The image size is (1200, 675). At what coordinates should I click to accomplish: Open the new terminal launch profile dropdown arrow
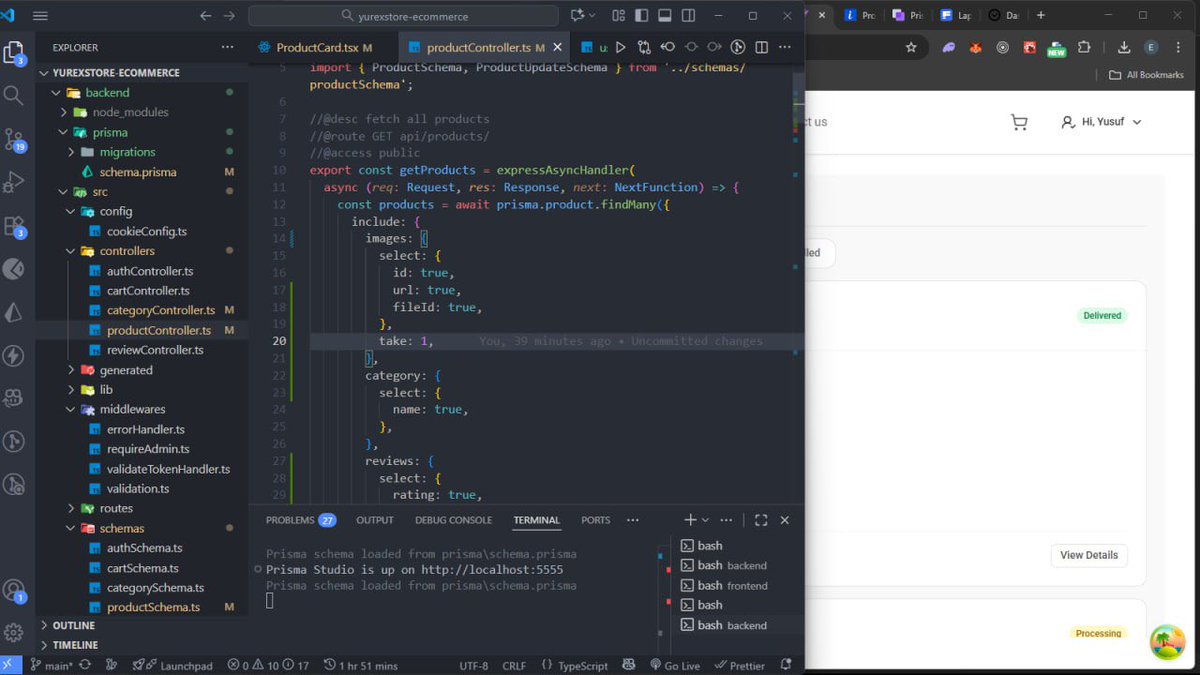coord(705,520)
